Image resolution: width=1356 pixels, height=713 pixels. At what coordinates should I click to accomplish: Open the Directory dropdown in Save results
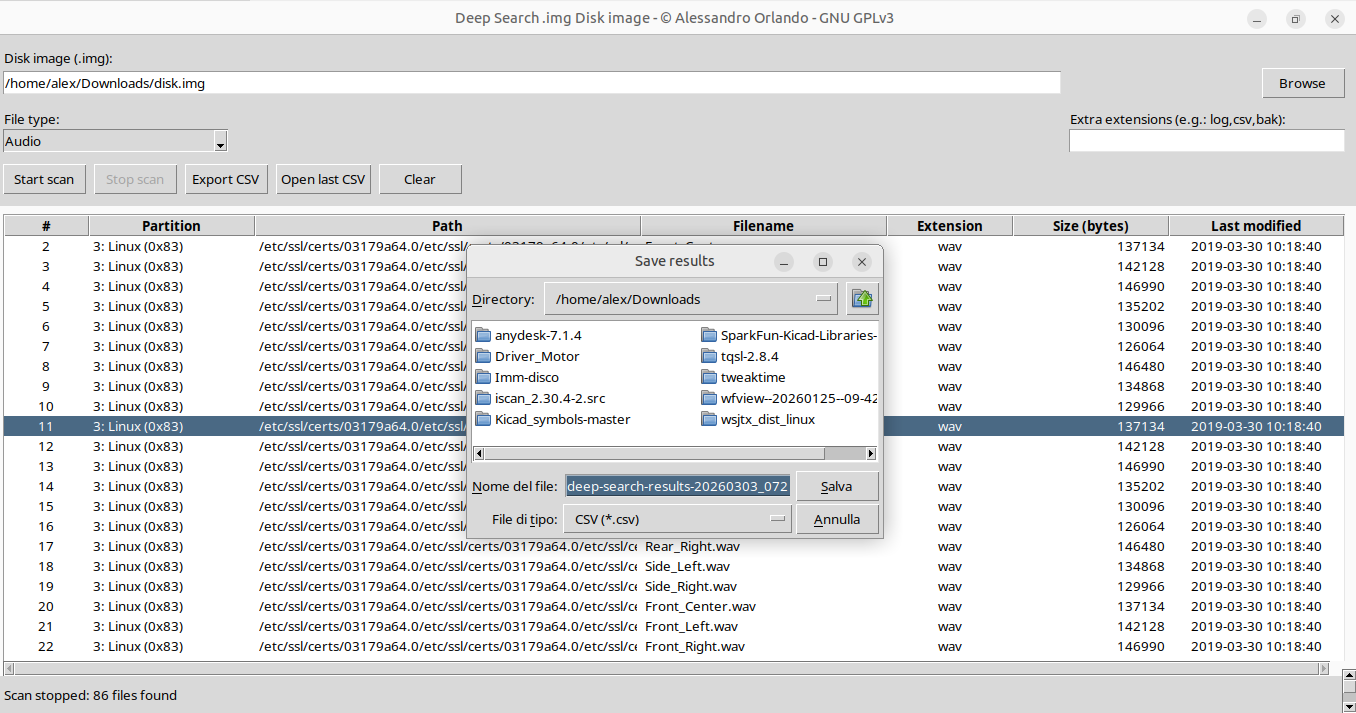pos(691,298)
